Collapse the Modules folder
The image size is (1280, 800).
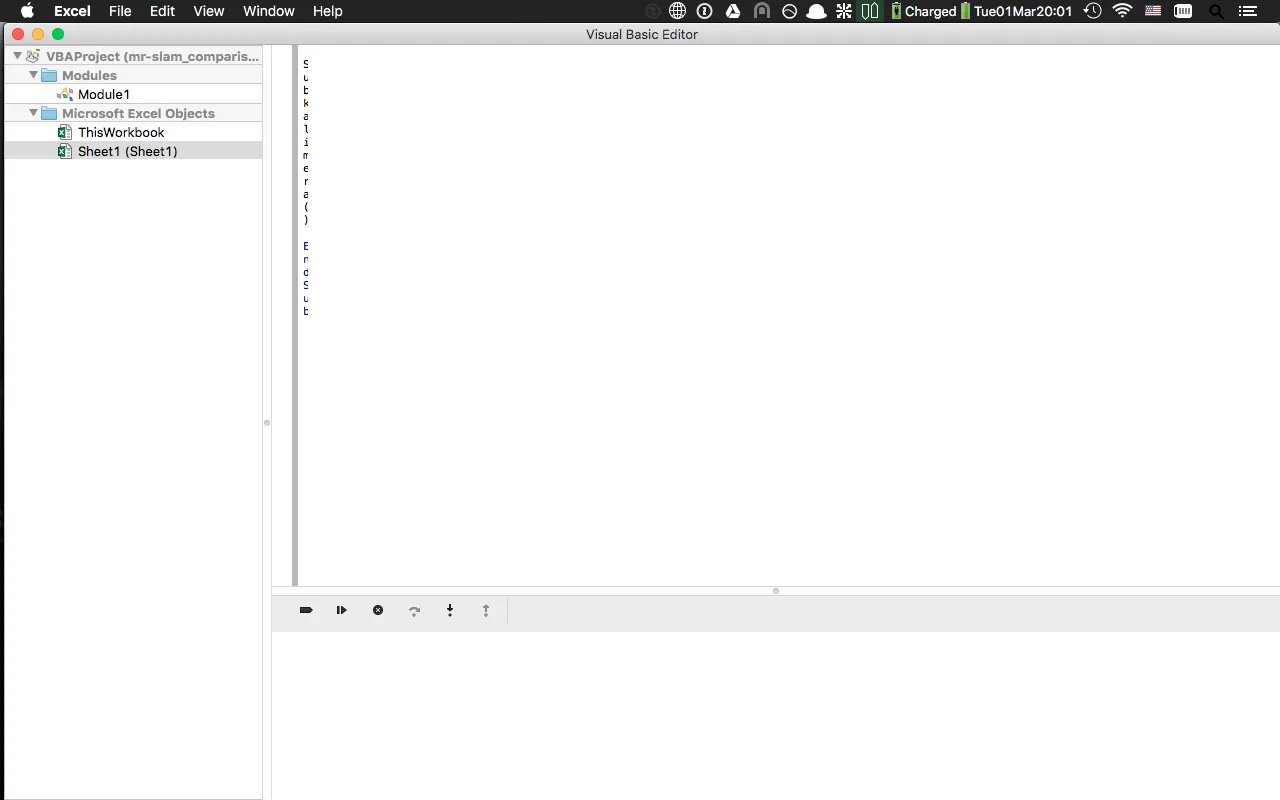pos(33,75)
